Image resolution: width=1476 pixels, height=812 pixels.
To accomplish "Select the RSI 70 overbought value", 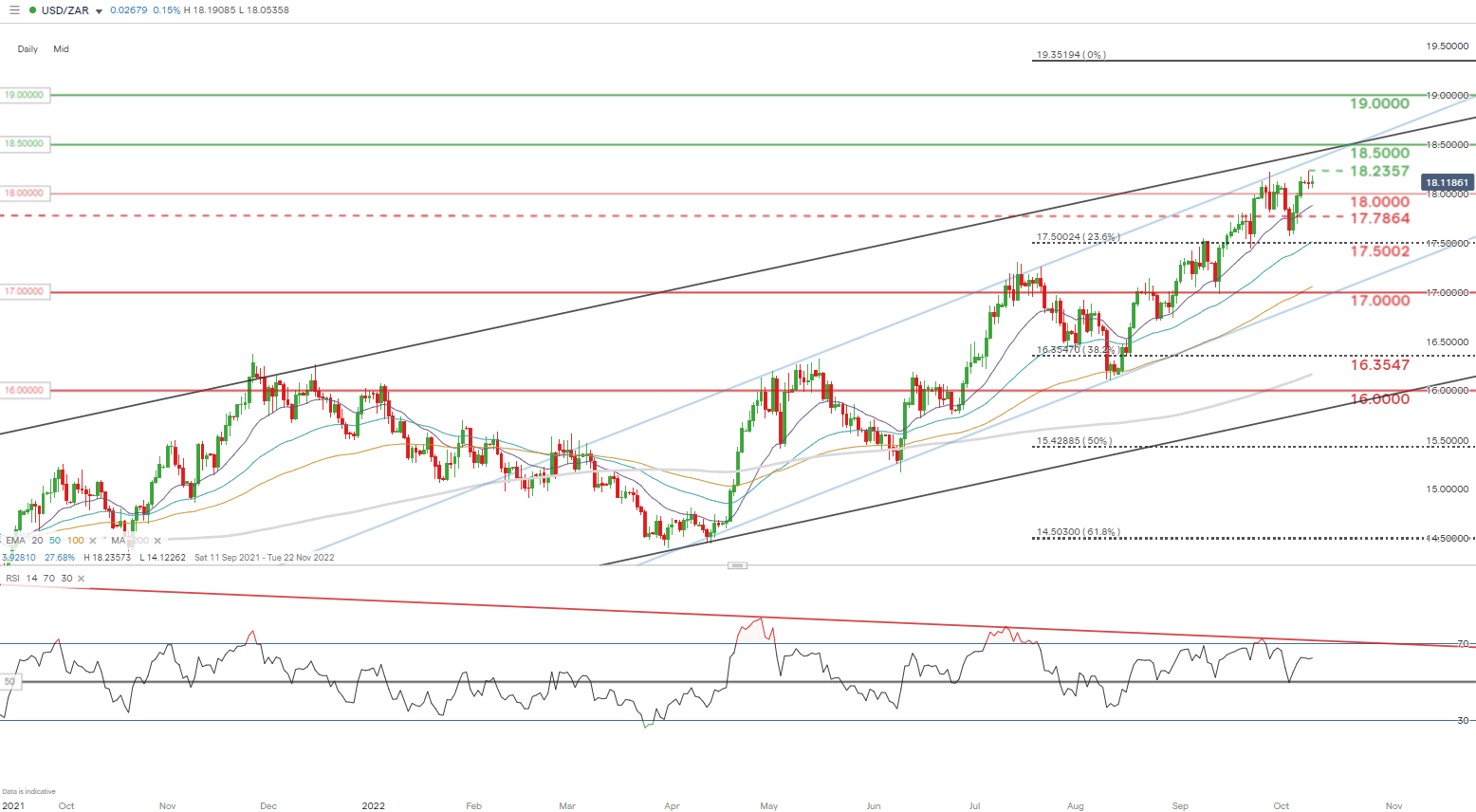I will pyautogui.click(x=49, y=578).
